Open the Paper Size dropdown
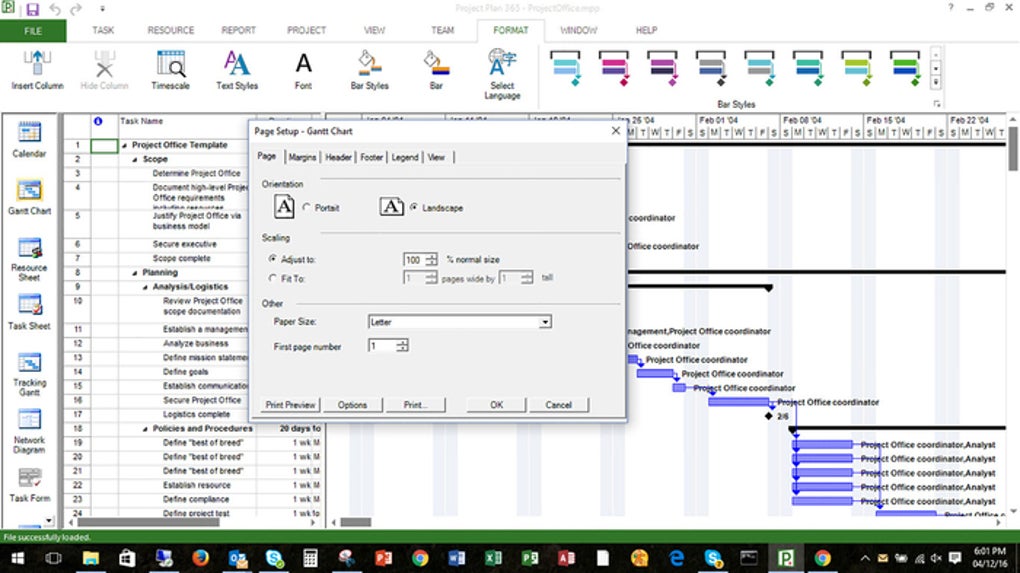This screenshot has height=573, width=1020. [545, 322]
